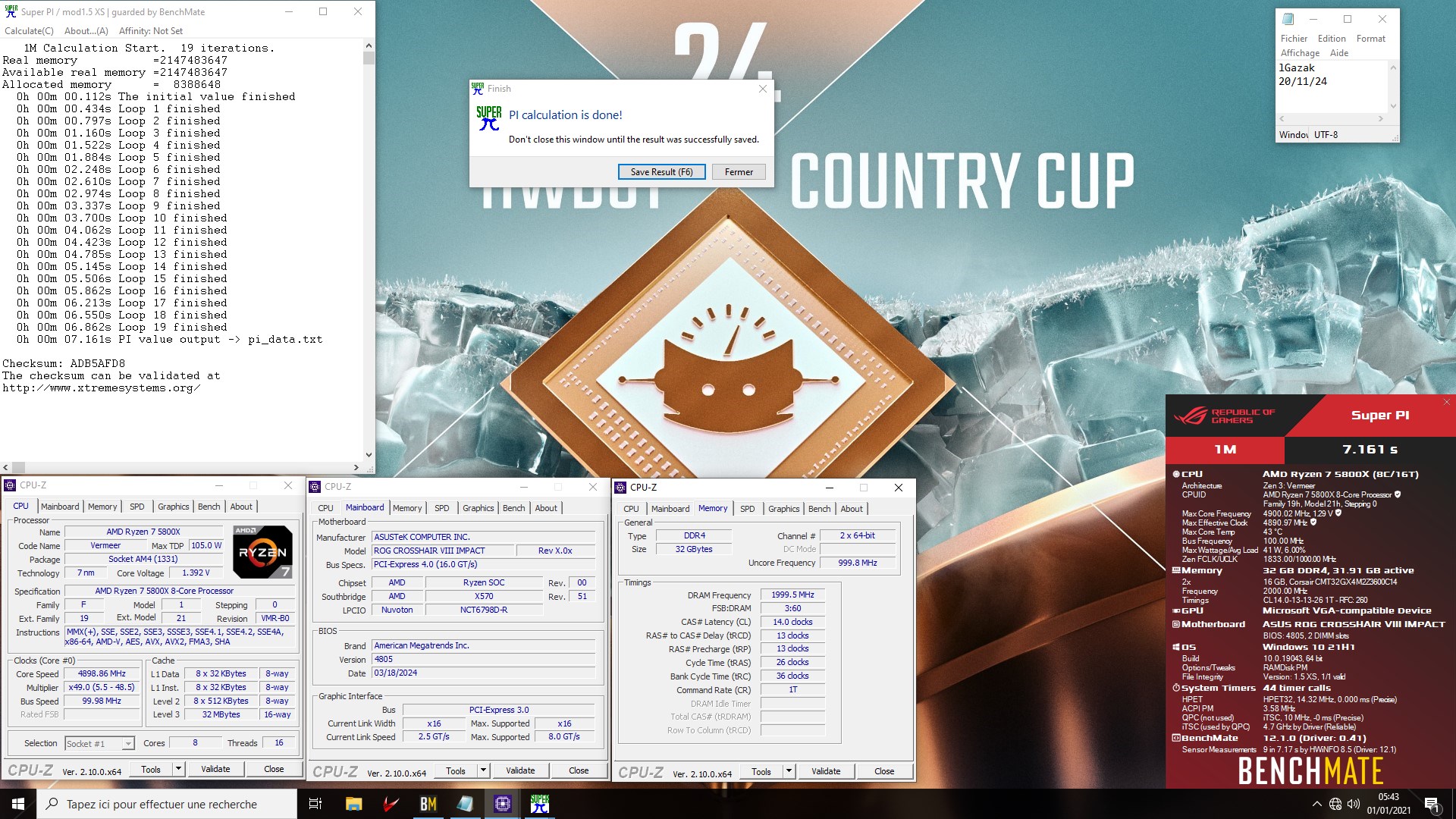Click Fermer button in Finish dialog
Screen dimensions: 1456x819
click(739, 172)
